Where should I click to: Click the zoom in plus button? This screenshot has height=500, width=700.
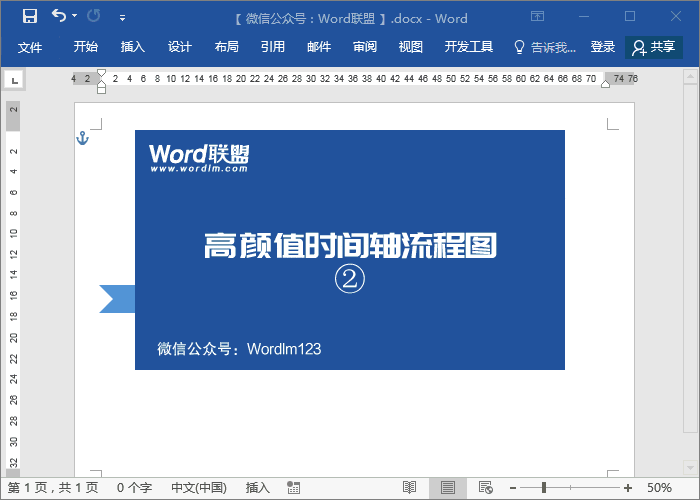point(628,488)
